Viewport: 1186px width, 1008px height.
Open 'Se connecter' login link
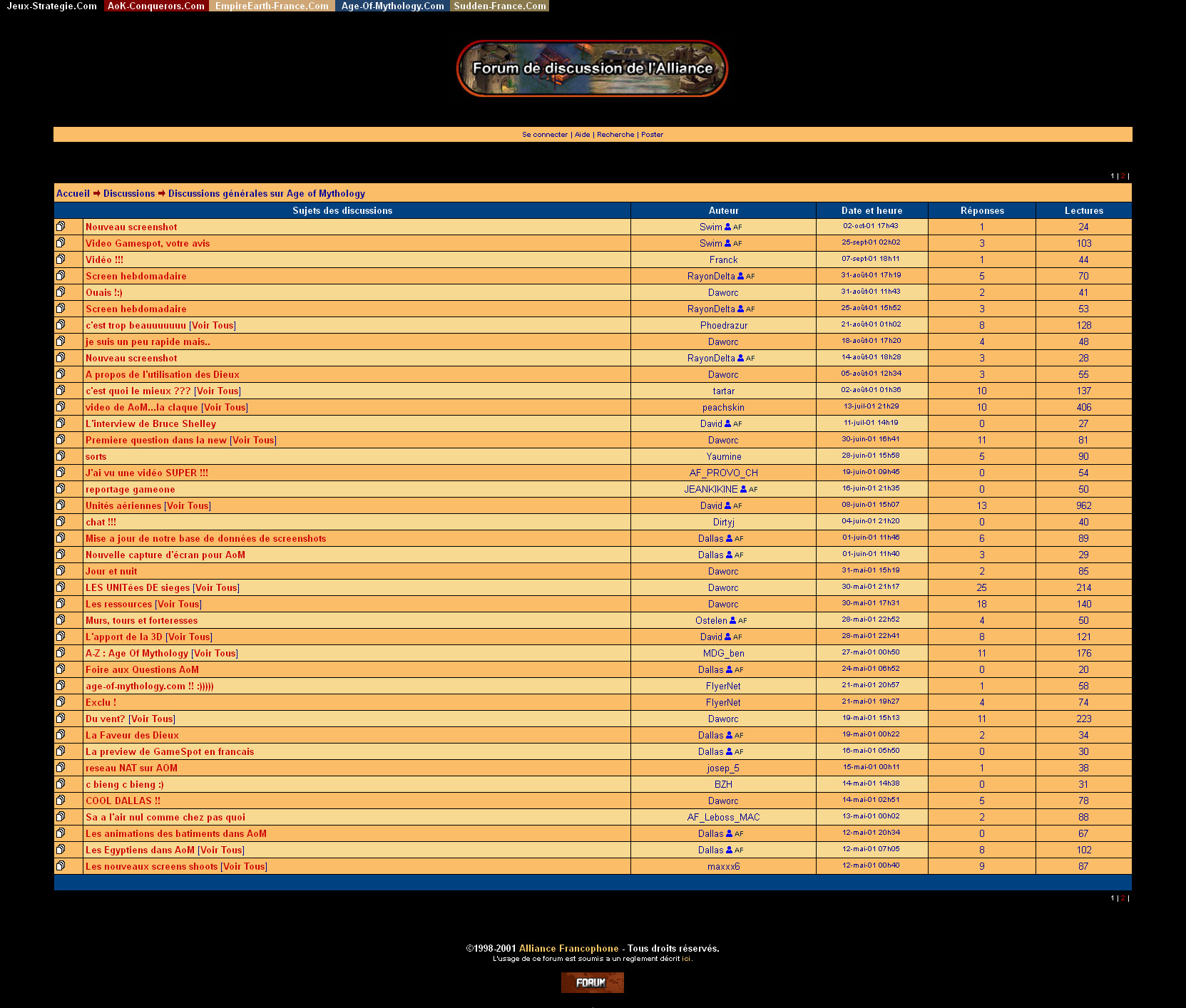point(545,135)
